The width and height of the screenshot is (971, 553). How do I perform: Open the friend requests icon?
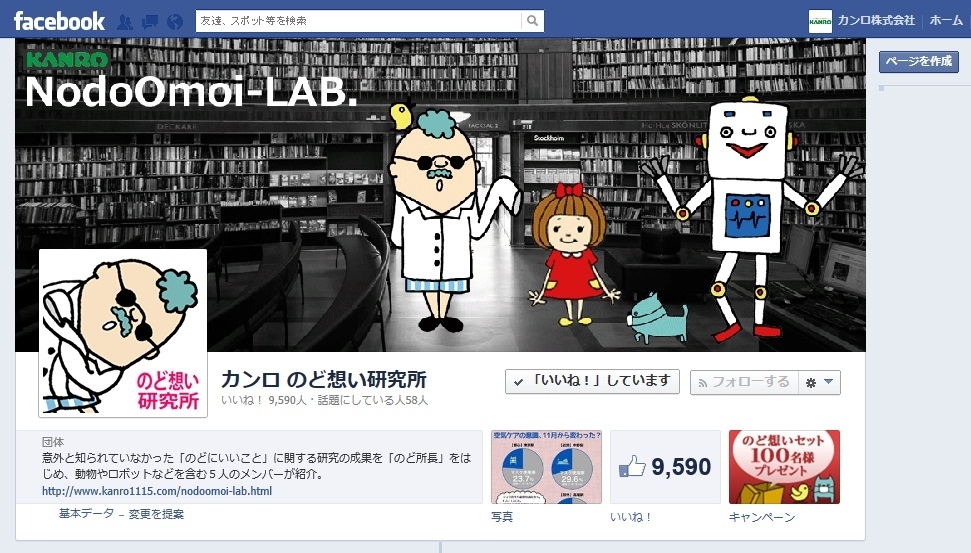coord(125,22)
